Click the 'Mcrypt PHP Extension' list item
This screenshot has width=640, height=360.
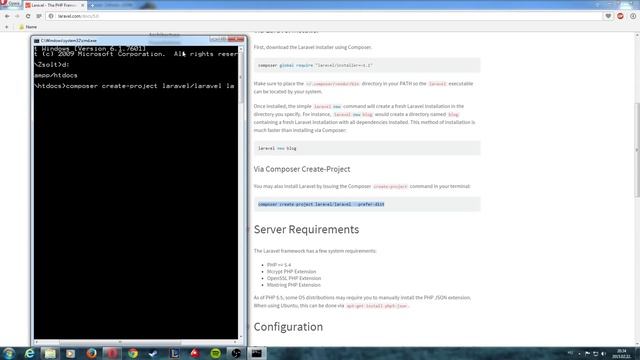[x=291, y=271]
